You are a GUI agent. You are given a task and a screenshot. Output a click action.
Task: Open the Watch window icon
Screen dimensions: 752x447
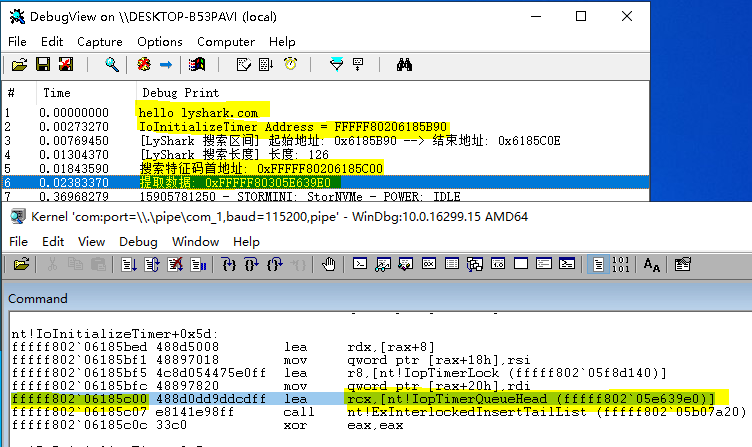(x=383, y=264)
